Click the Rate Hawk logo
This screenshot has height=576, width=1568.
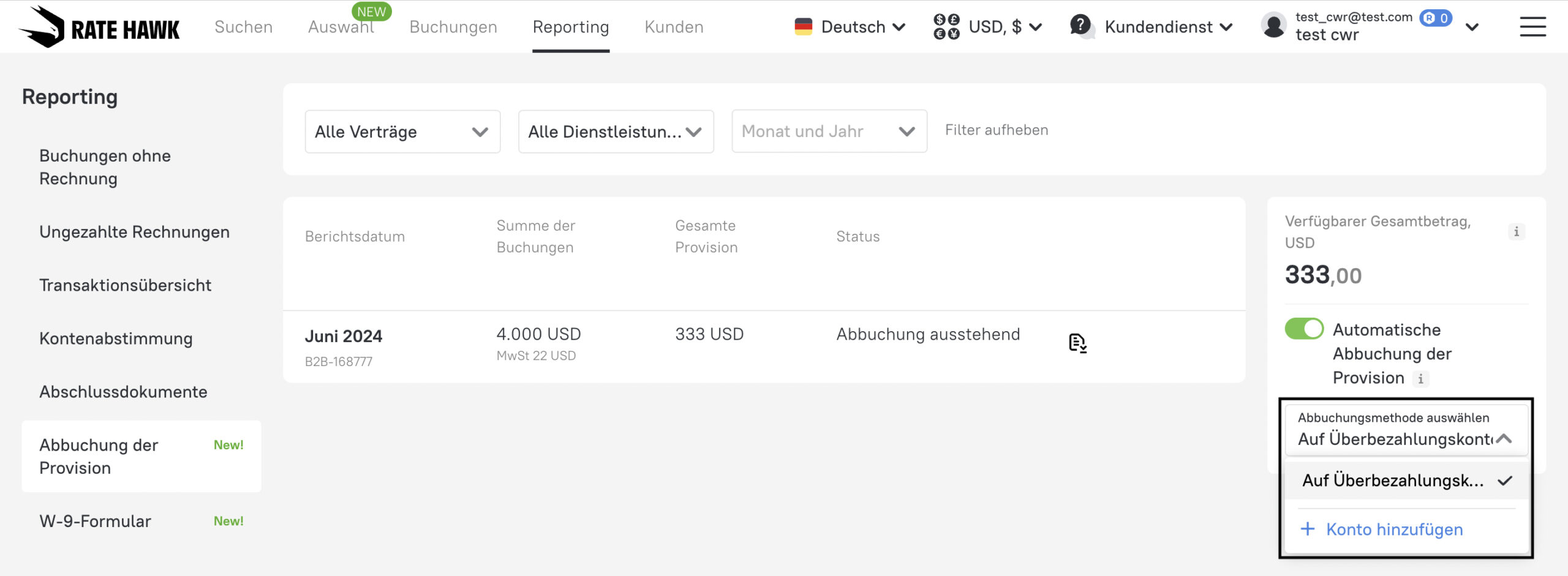pos(99,27)
